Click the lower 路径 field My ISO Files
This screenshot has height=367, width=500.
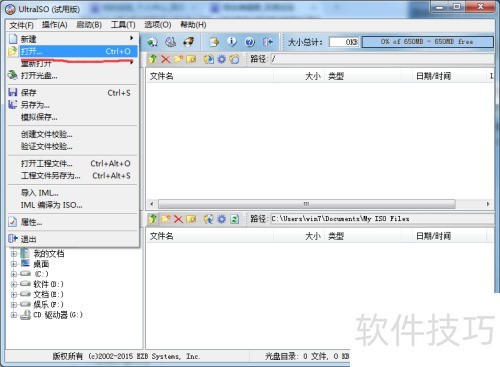pyautogui.click(x=382, y=219)
